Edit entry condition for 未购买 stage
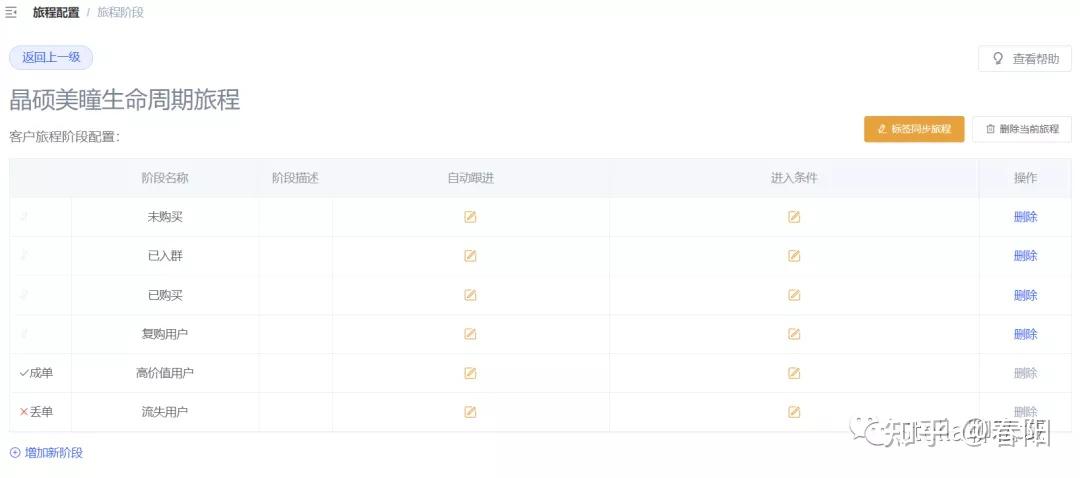Screen dimensions: 1080x478 794,217
